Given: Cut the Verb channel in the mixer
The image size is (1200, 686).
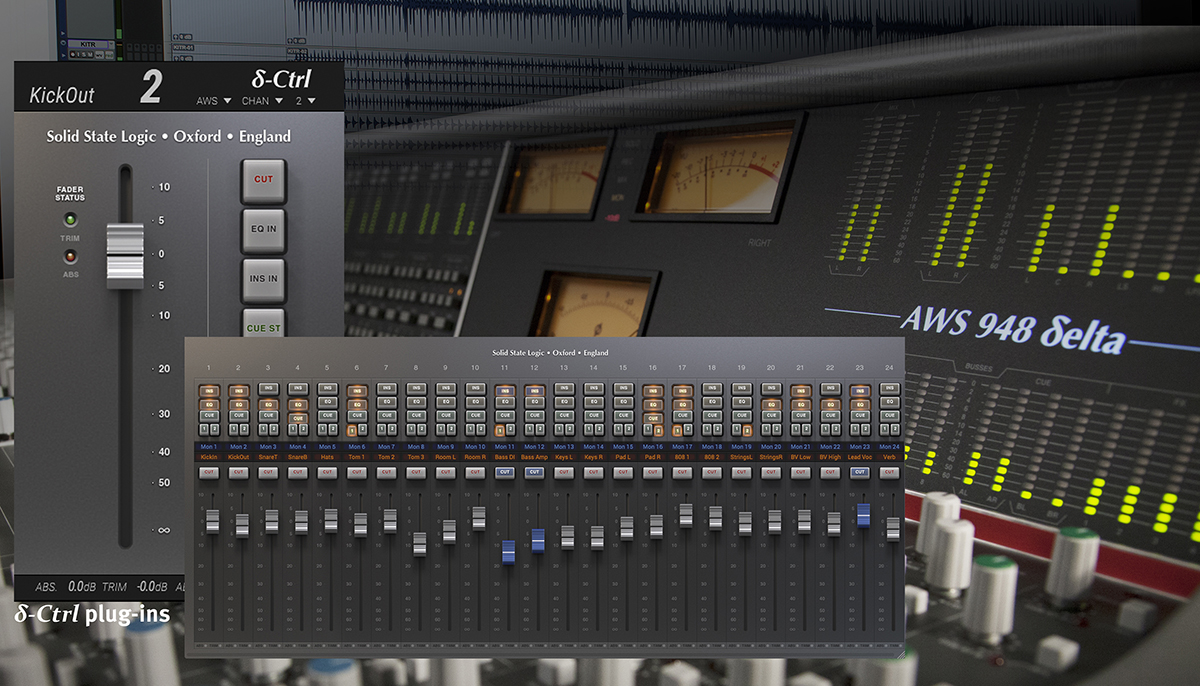Looking at the screenshot, I should 890,472.
